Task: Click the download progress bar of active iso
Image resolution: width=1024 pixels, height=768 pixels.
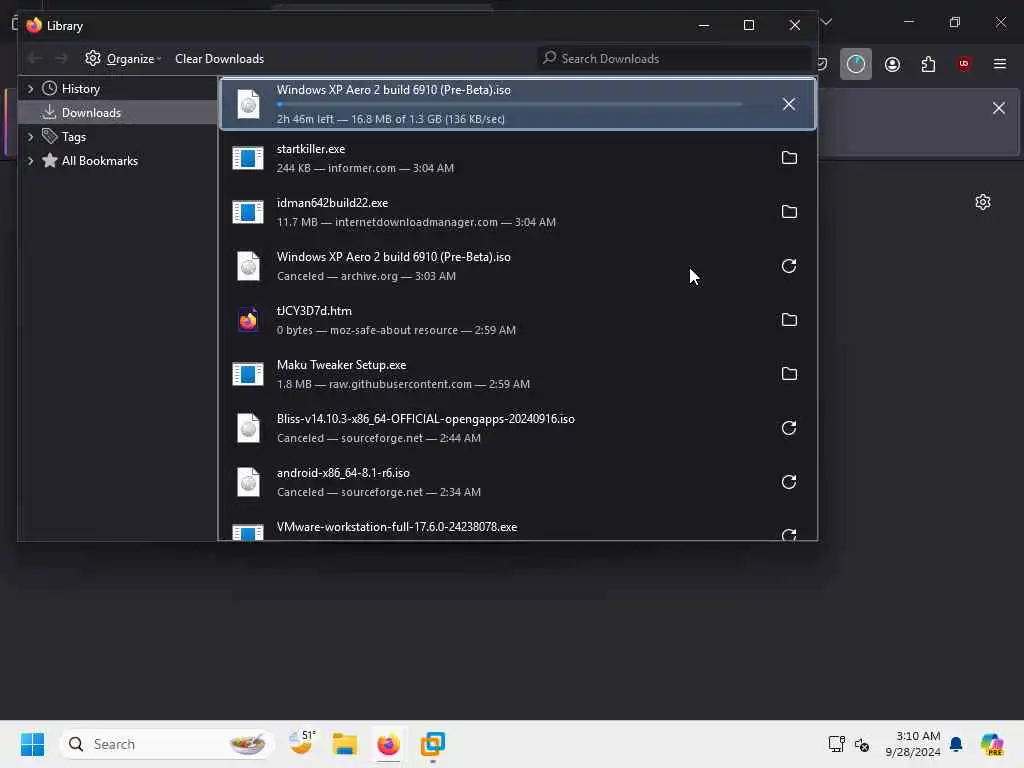Action: [509, 104]
